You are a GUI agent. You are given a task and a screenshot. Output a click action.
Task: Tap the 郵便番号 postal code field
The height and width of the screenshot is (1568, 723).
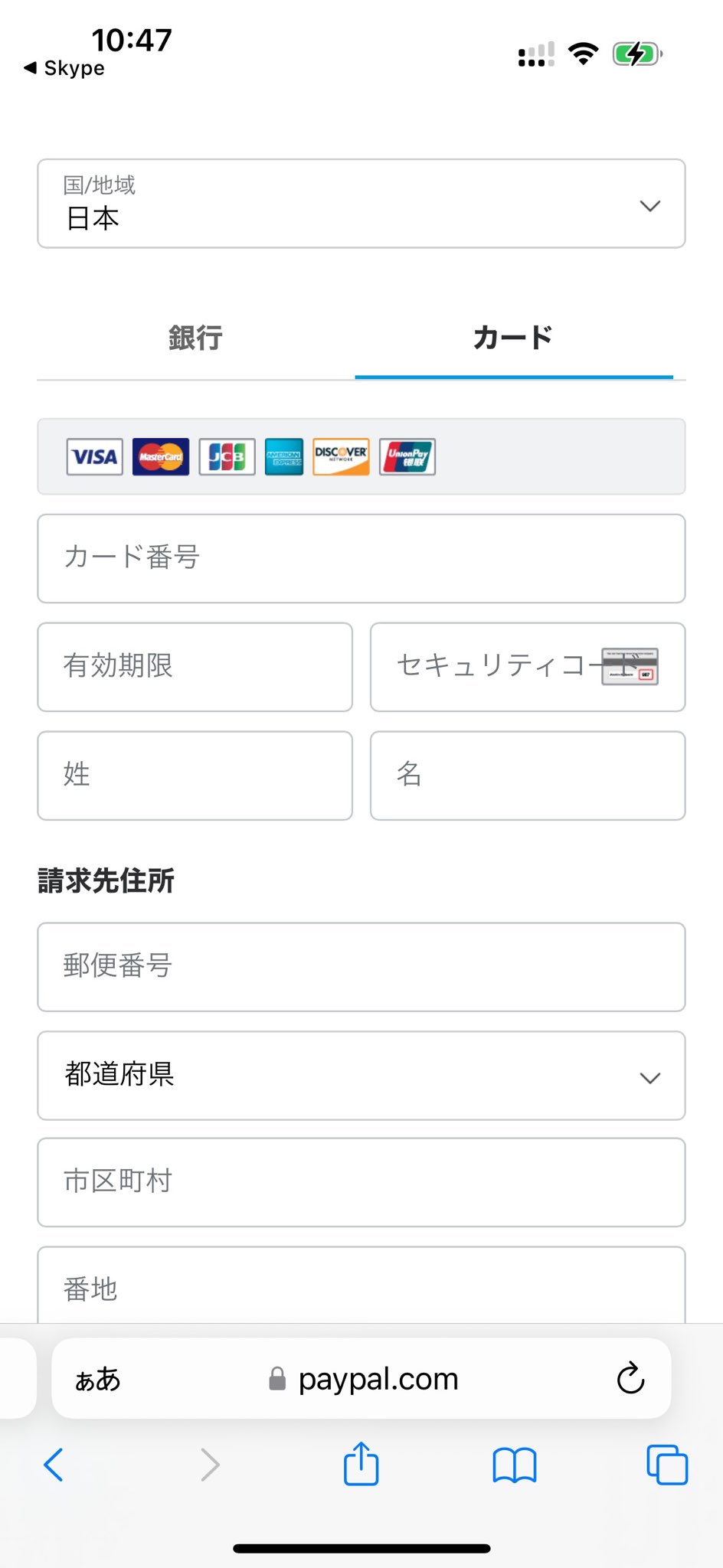(x=361, y=967)
